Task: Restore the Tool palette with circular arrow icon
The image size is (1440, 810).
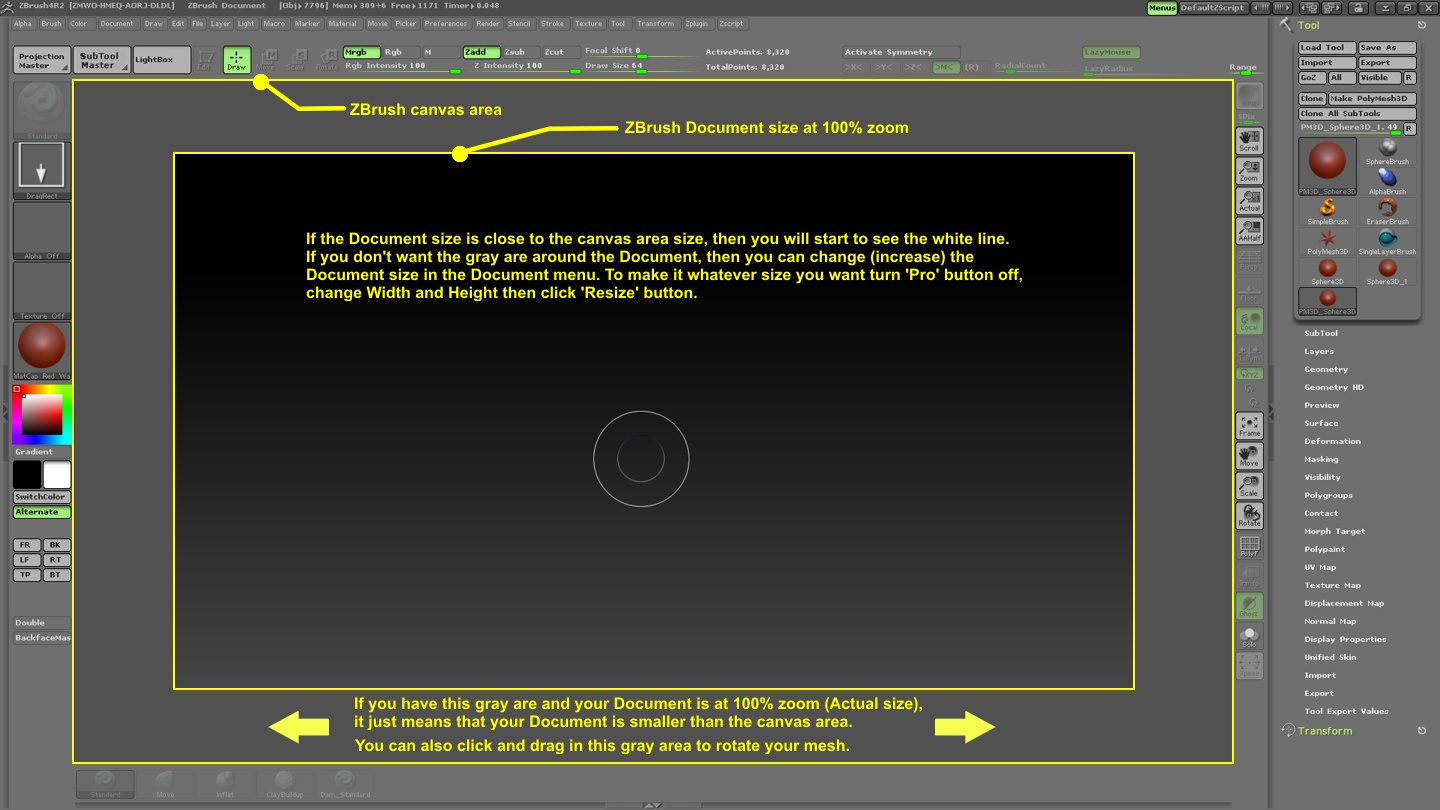Action: (x=1422, y=26)
